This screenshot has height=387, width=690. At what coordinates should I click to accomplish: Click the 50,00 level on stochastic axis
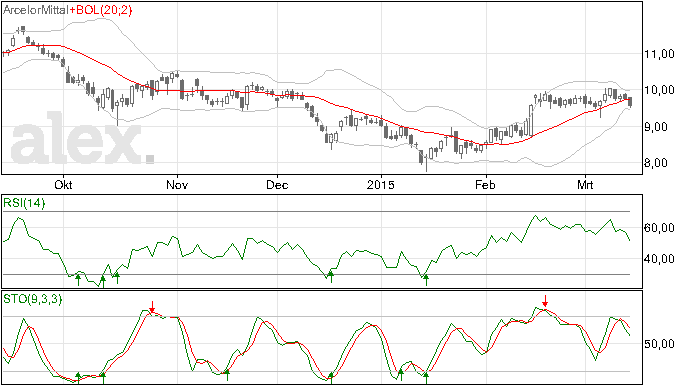tap(659, 344)
